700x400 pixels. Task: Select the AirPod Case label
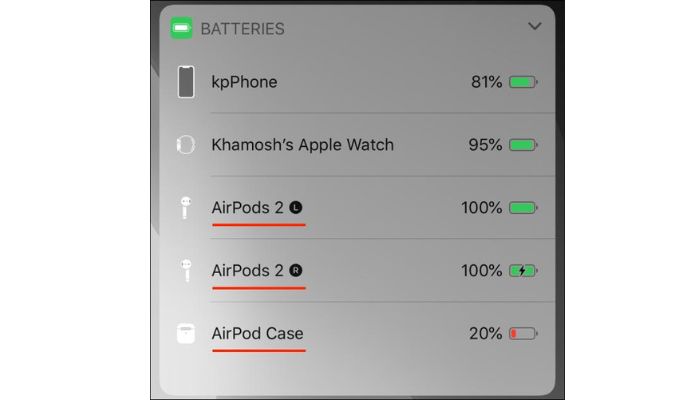coord(257,333)
